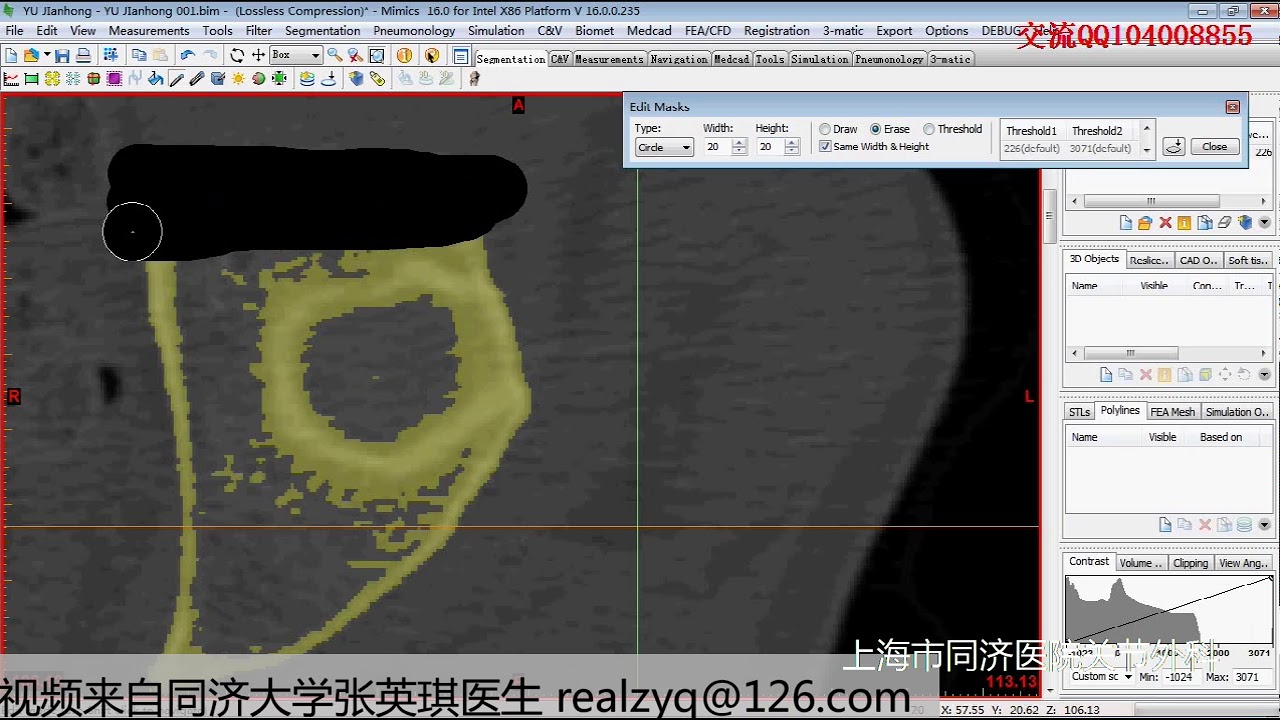Click the Undo arrow icon
This screenshot has height=720, width=1280.
[x=187, y=55]
